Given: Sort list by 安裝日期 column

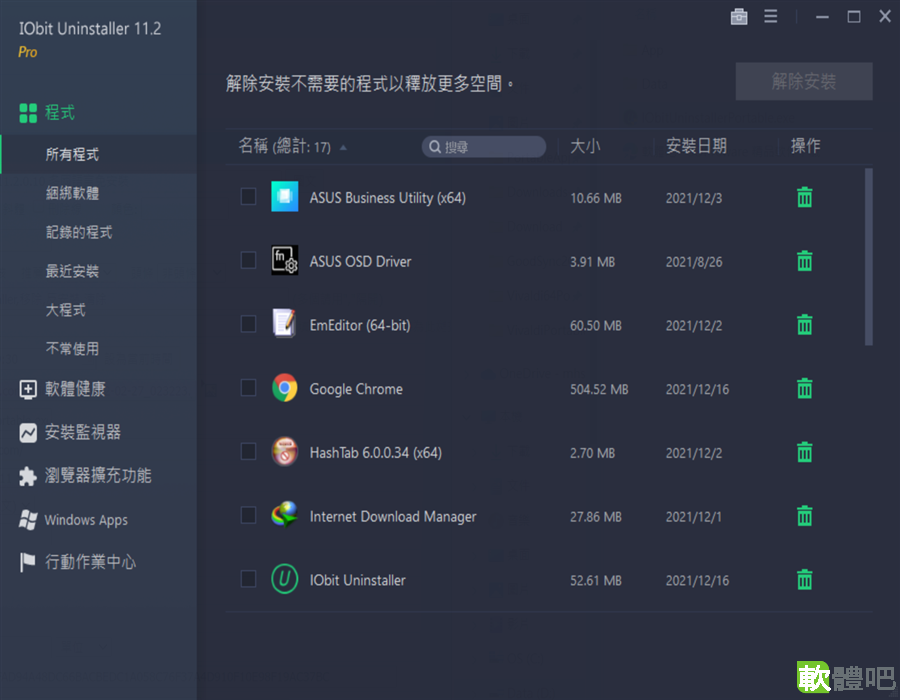Looking at the screenshot, I should (x=696, y=146).
